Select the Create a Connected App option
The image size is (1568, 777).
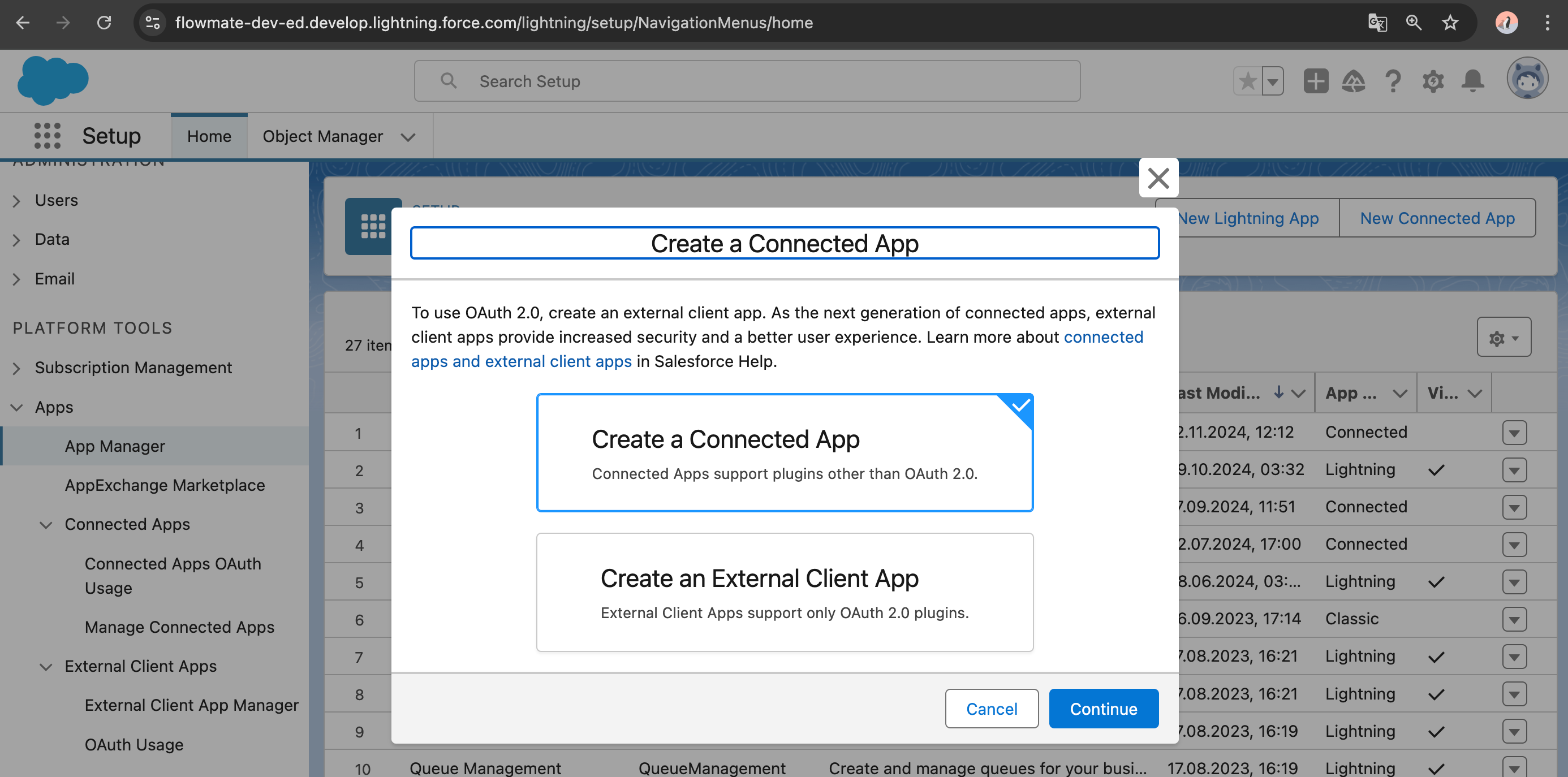pos(784,453)
